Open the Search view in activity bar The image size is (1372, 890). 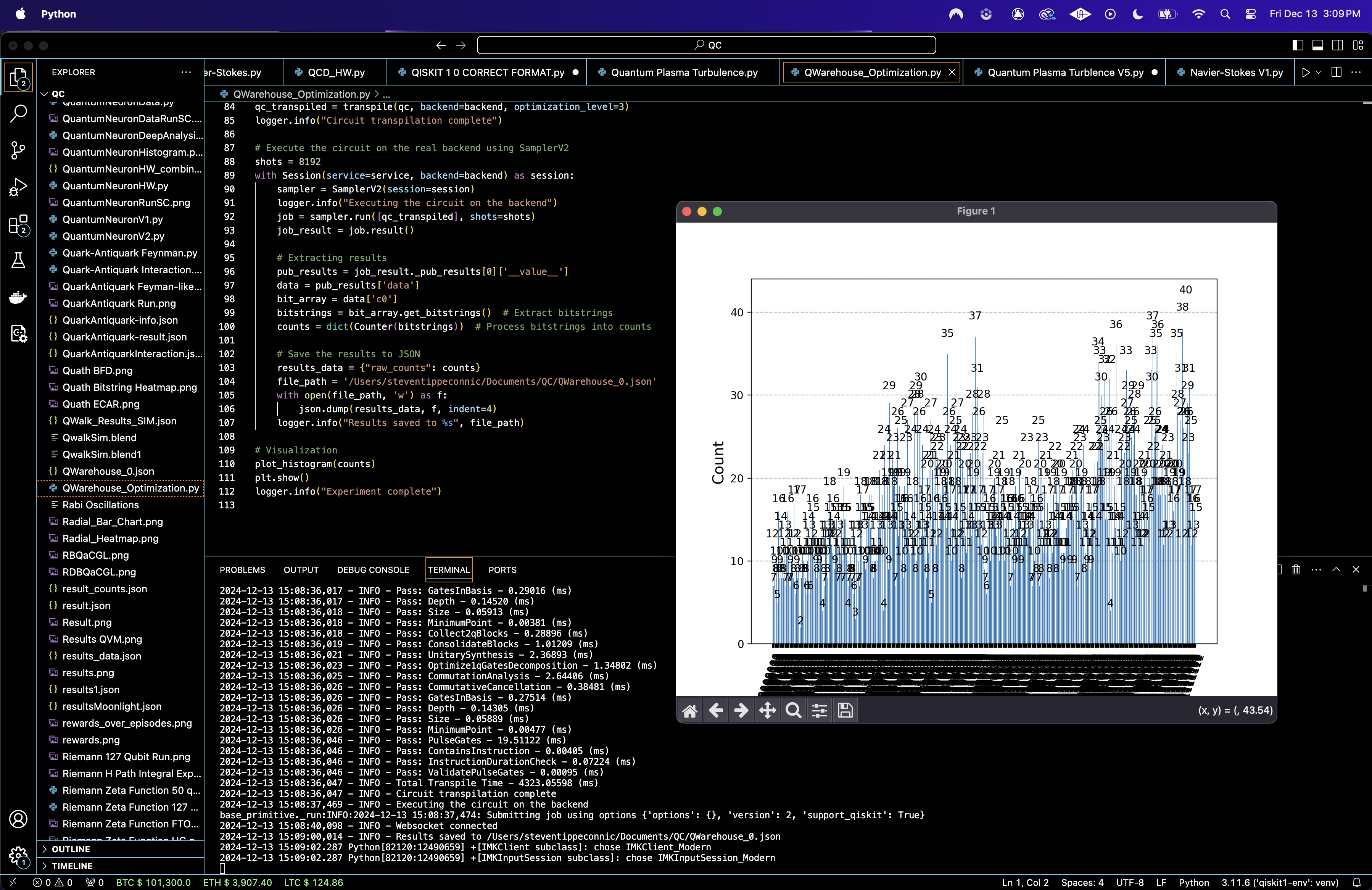pyautogui.click(x=18, y=114)
